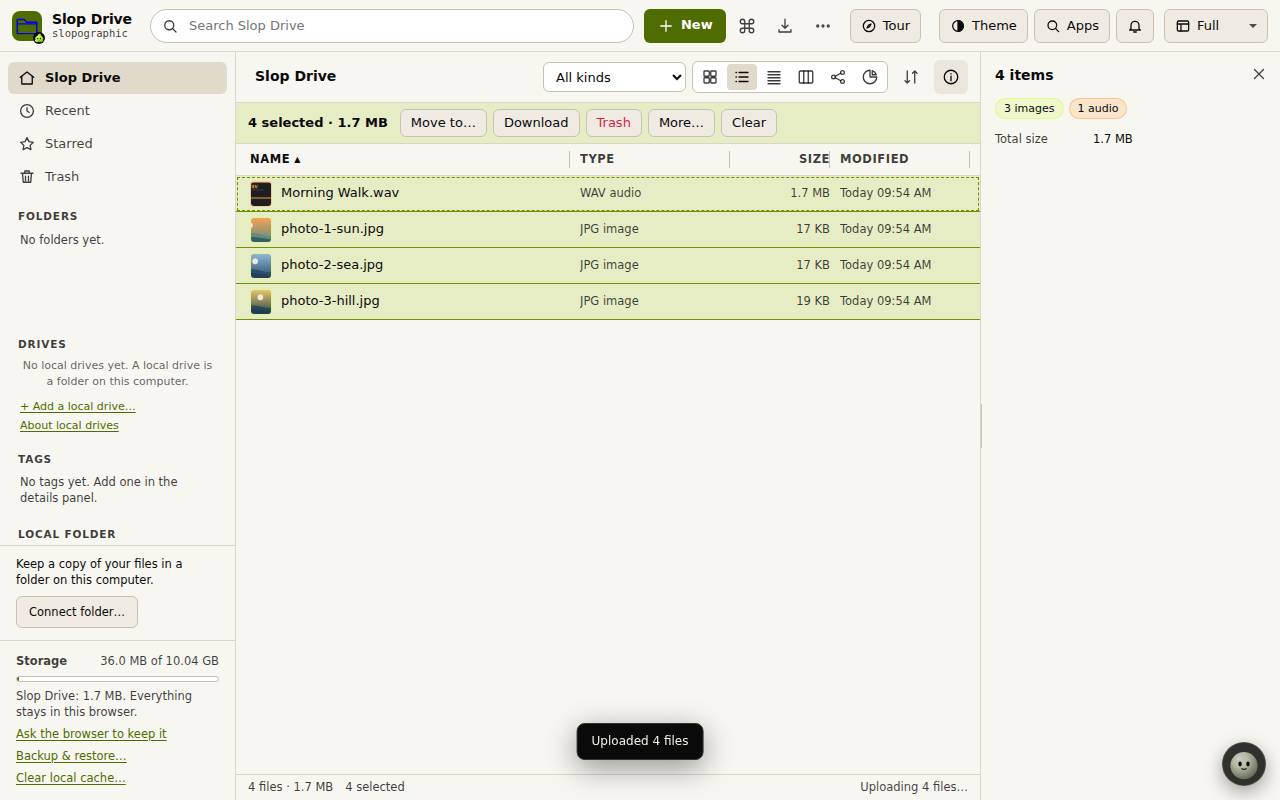The image size is (1280, 800).
Task: Click the assistant face icon
Action: click(x=1244, y=765)
